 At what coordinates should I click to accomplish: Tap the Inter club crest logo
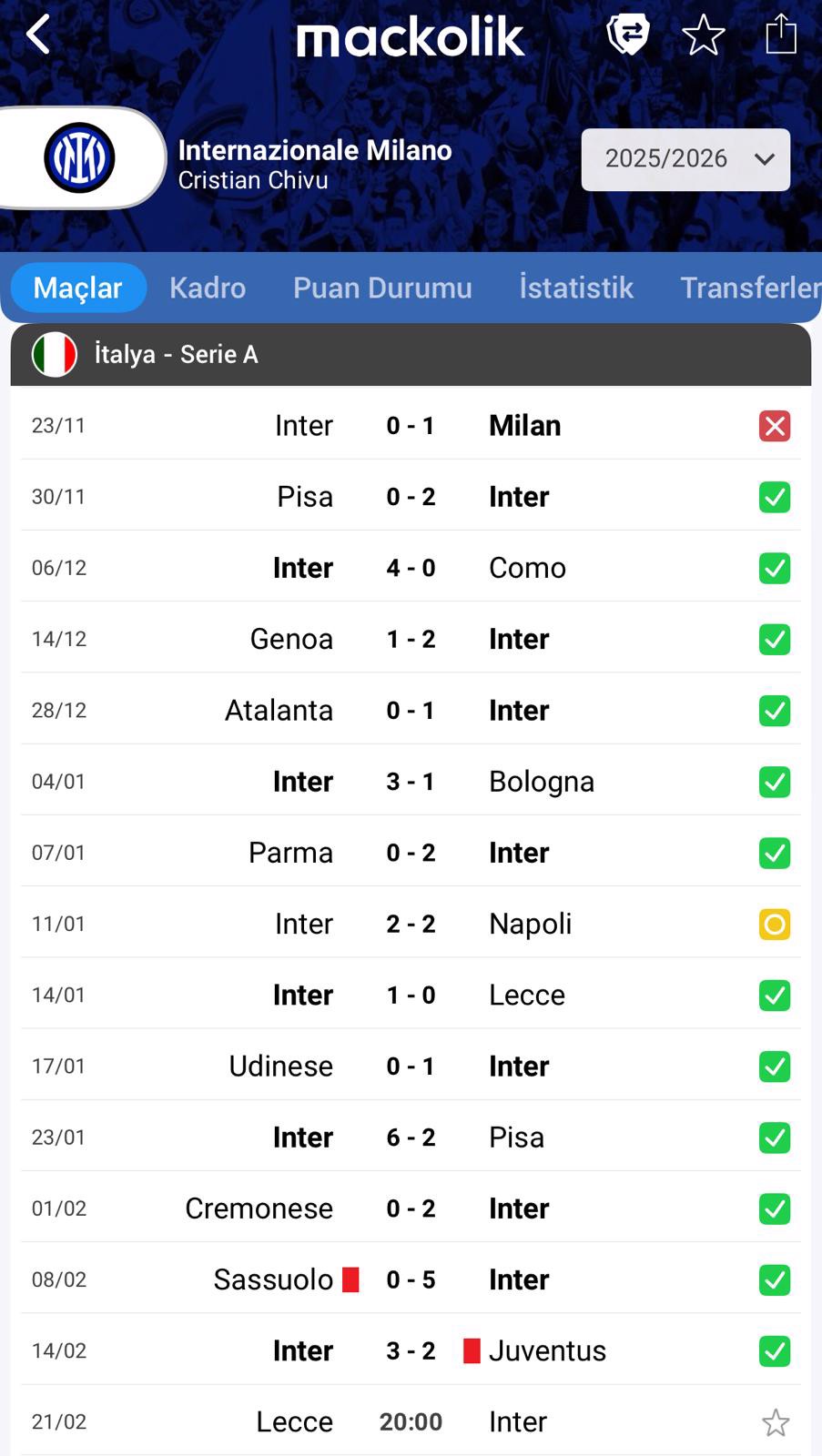(79, 157)
